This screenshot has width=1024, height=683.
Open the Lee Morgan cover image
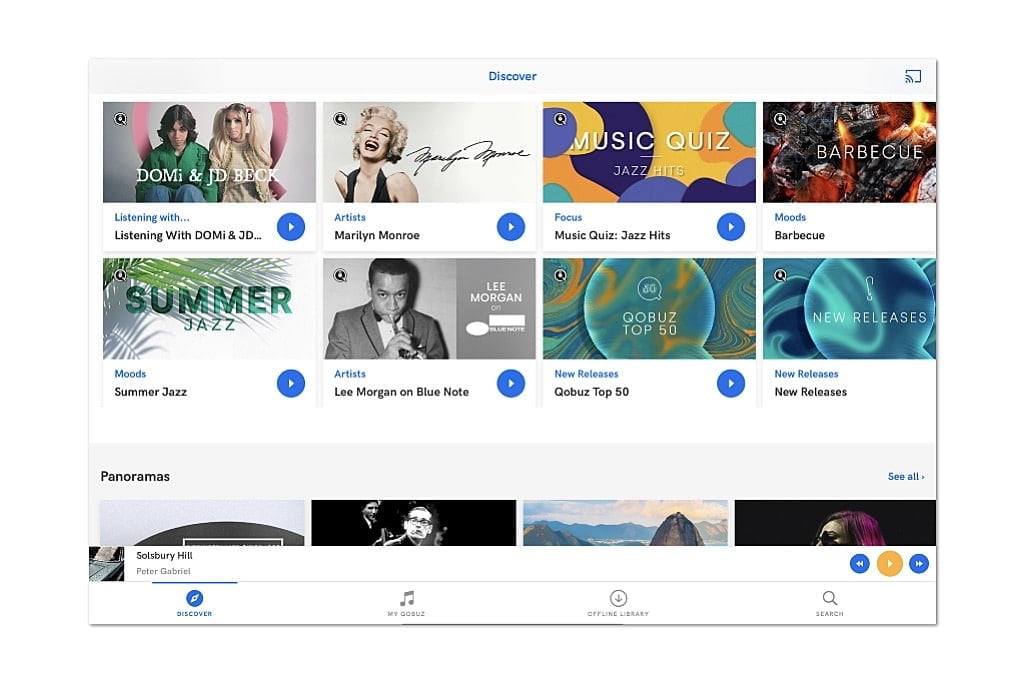(x=429, y=309)
